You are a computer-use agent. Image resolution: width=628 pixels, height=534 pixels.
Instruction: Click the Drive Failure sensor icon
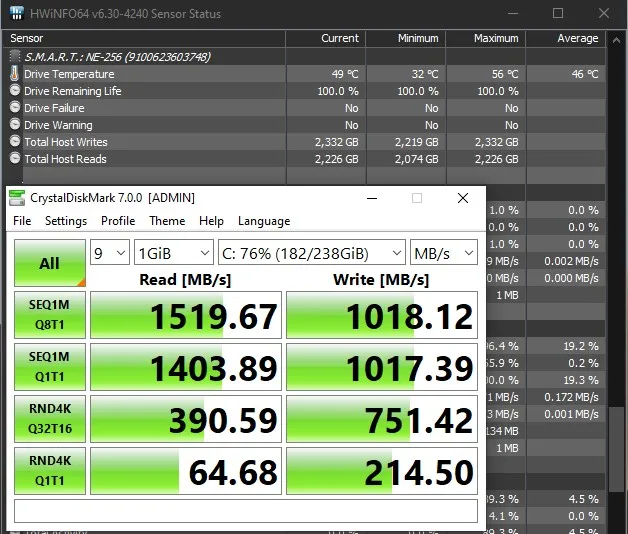tap(15, 107)
